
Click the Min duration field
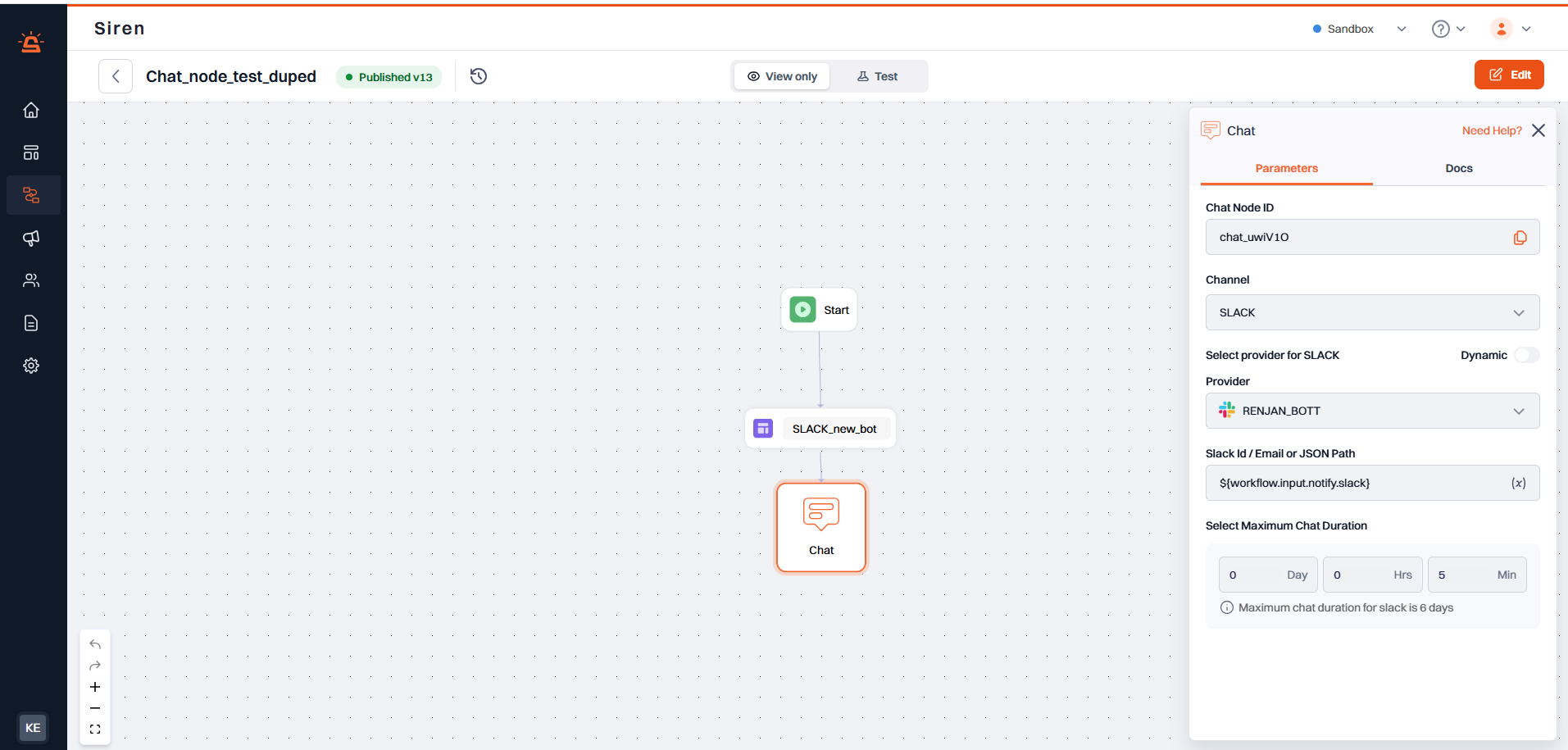point(1477,575)
